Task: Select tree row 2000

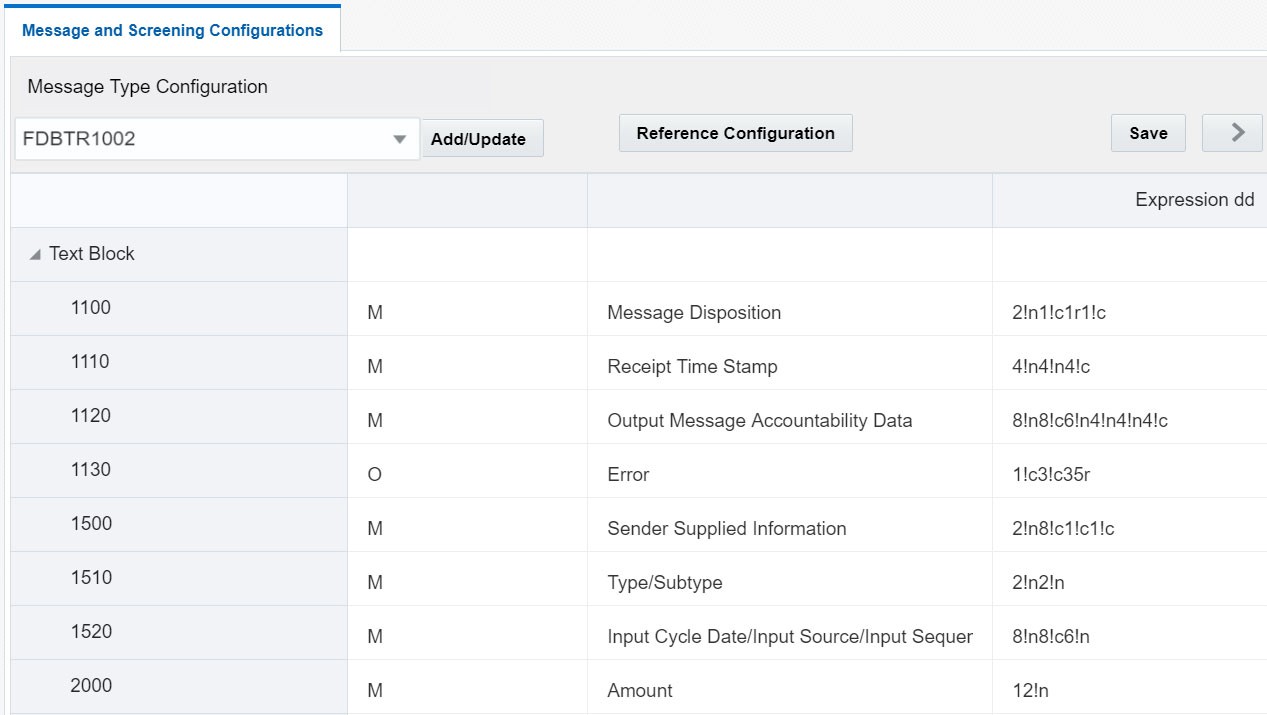Action: (90, 686)
